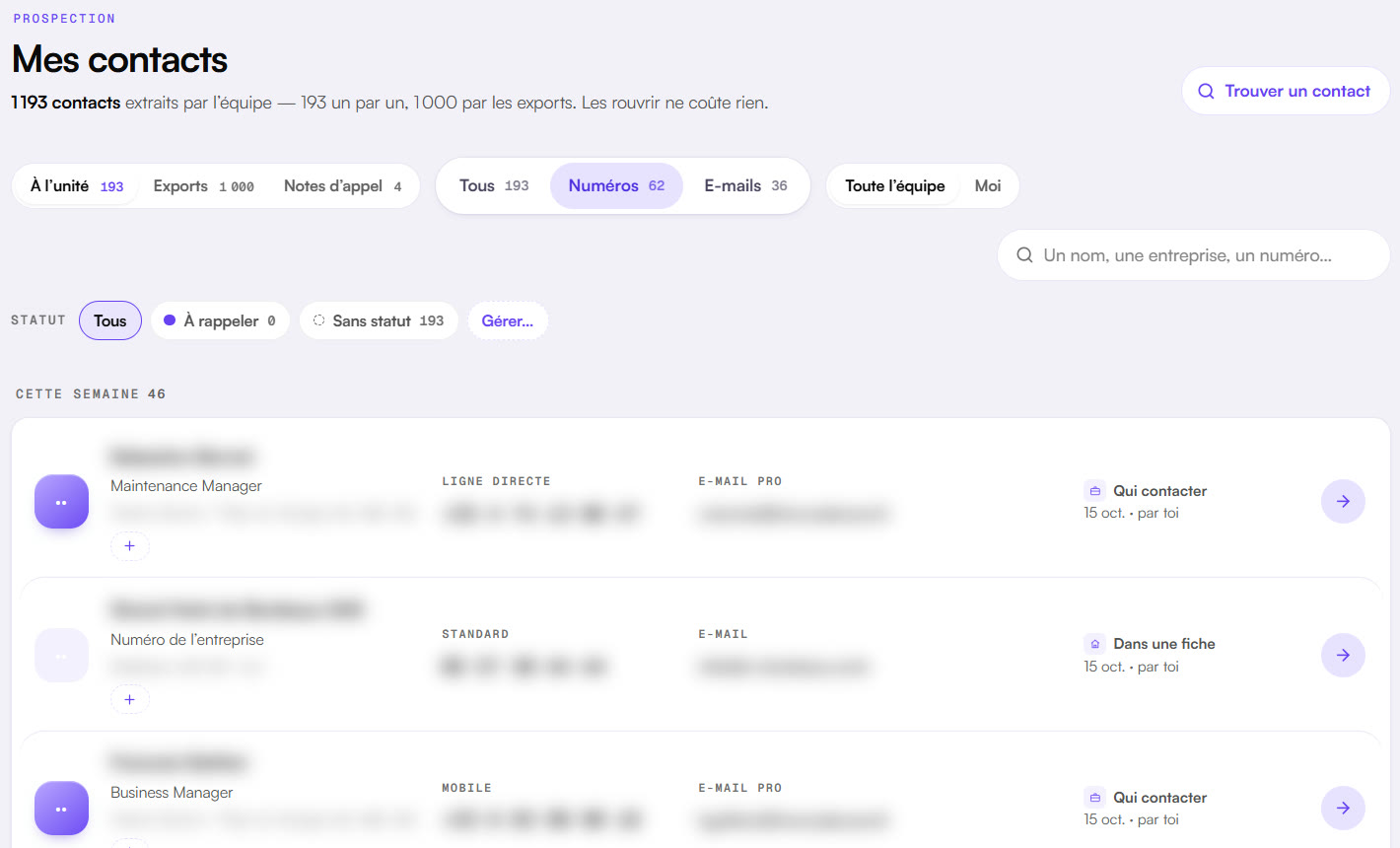The height and width of the screenshot is (848, 1400).
Task: Add a tag to Numéro de l'entreprise row
Action: coord(129,699)
